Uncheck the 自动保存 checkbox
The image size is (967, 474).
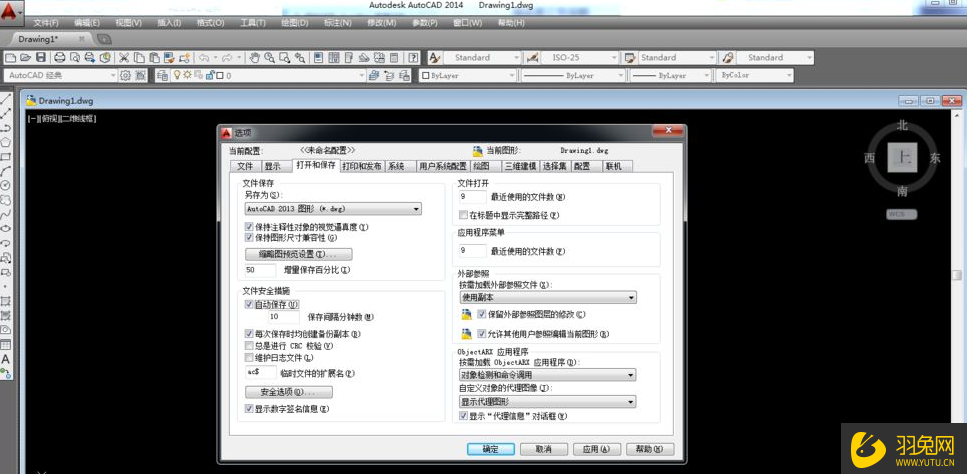(x=249, y=304)
